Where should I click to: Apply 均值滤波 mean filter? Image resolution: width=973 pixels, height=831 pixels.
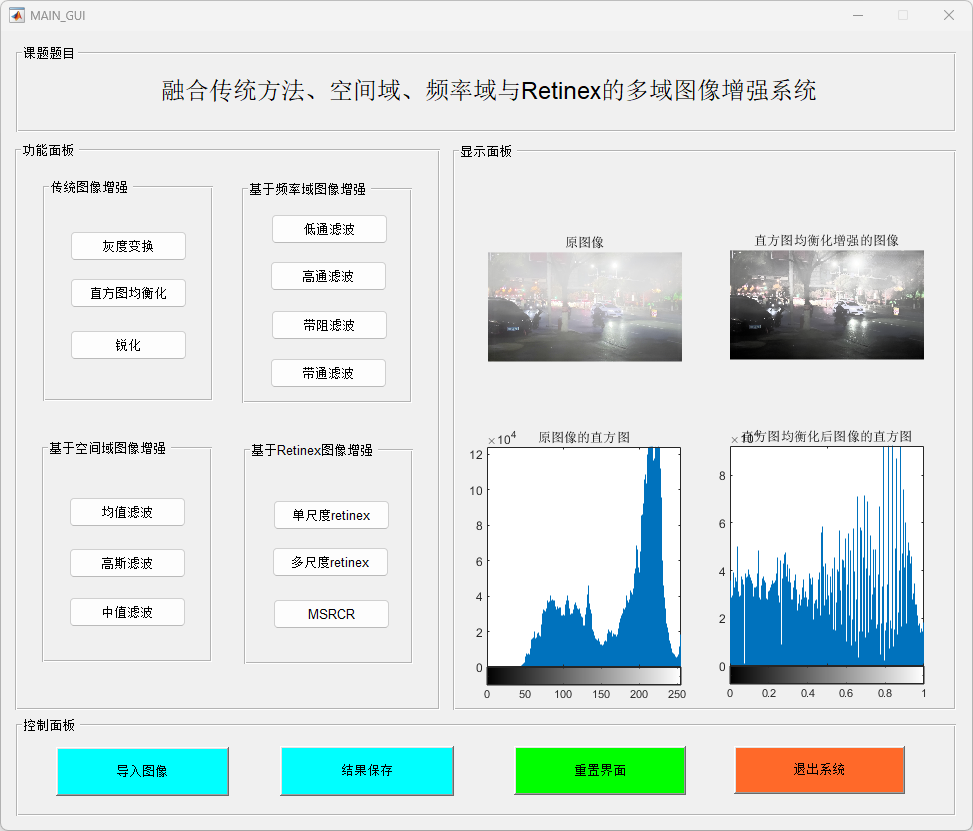pos(127,512)
